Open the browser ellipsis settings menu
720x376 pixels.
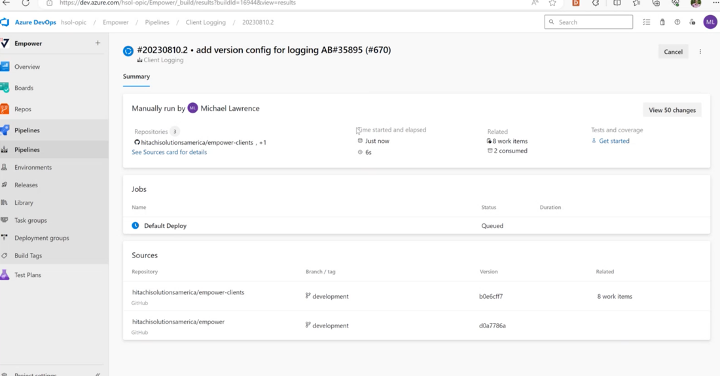(715, 3)
